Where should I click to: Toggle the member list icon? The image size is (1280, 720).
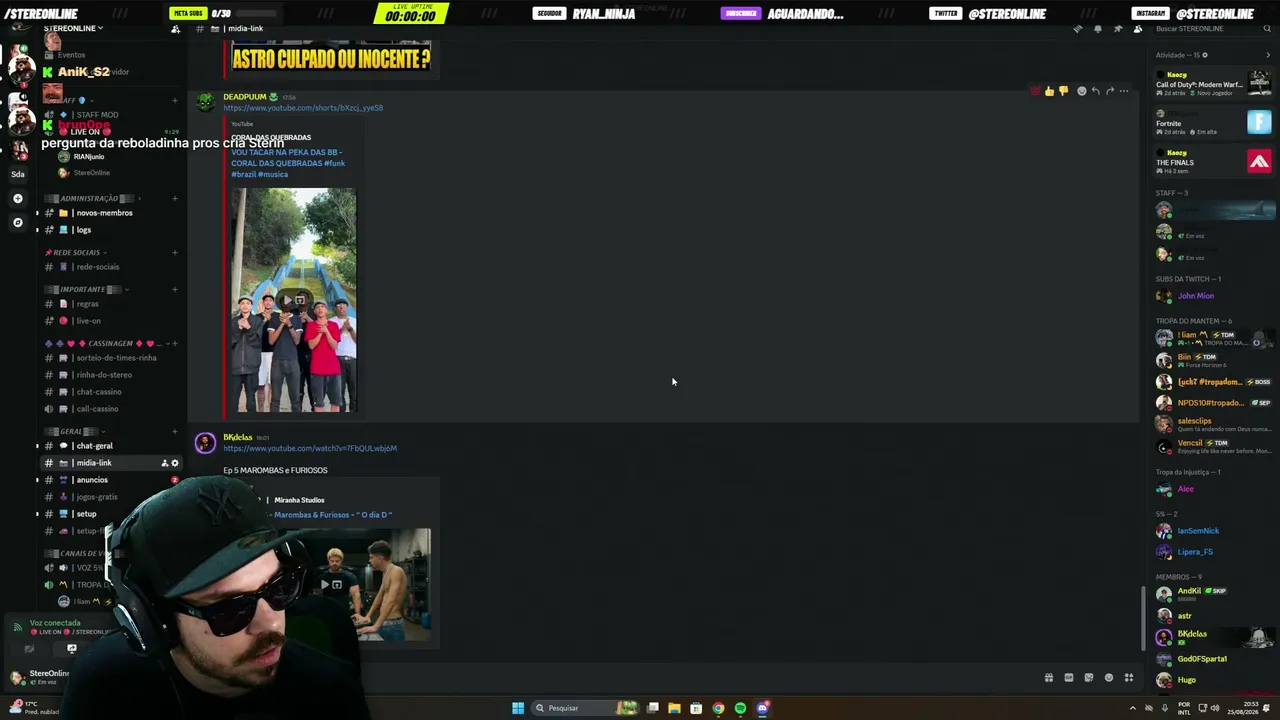pos(1138,29)
